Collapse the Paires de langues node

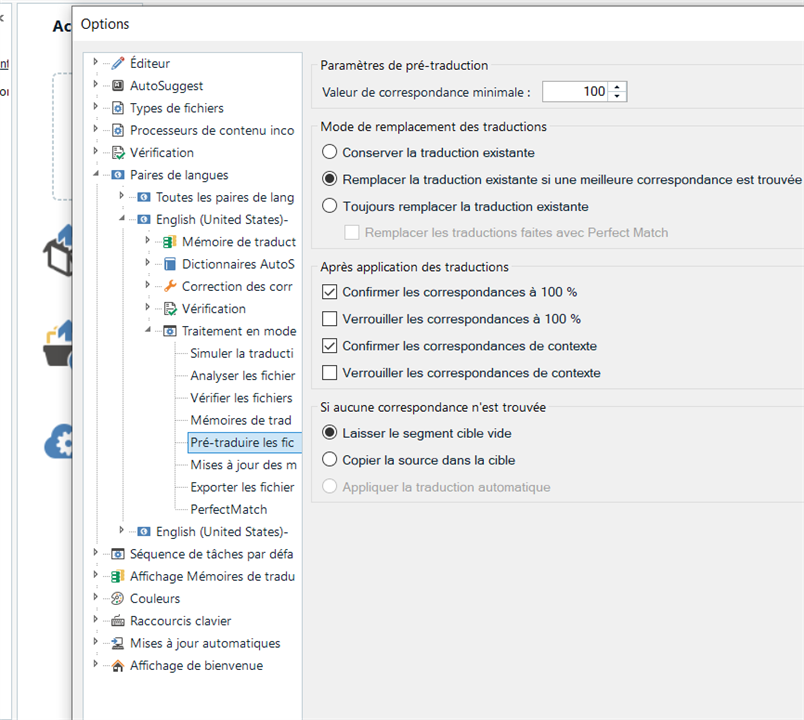click(96, 174)
